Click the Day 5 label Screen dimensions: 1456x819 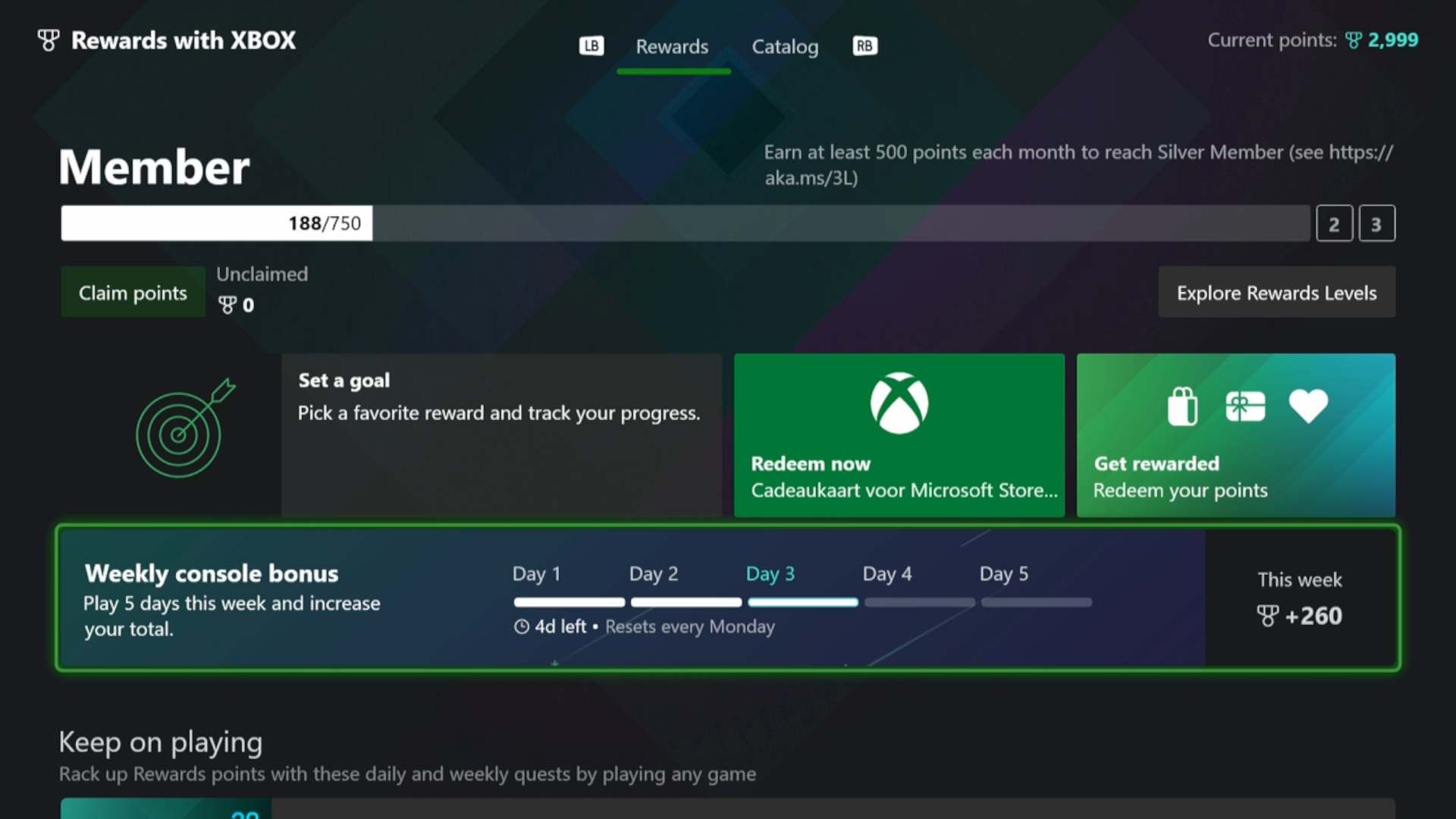[1004, 574]
